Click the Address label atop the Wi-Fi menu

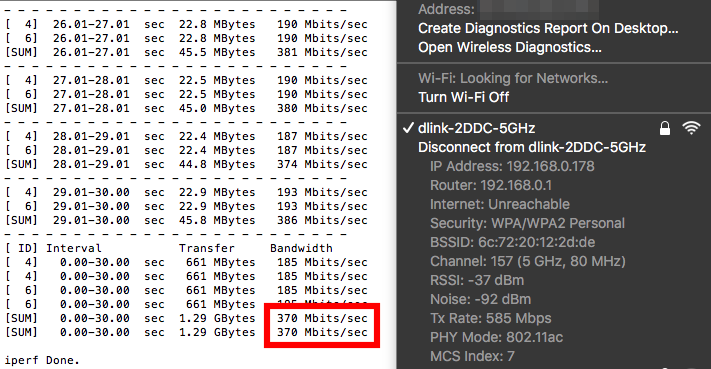click(x=446, y=9)
